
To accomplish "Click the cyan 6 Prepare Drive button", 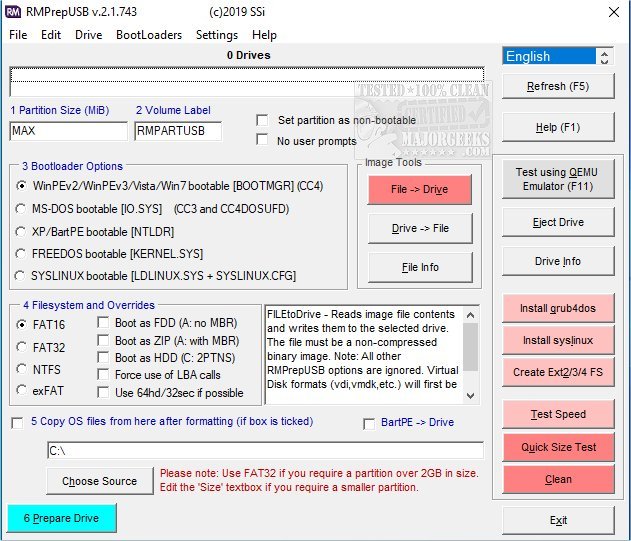I will (x=62, y=518).
